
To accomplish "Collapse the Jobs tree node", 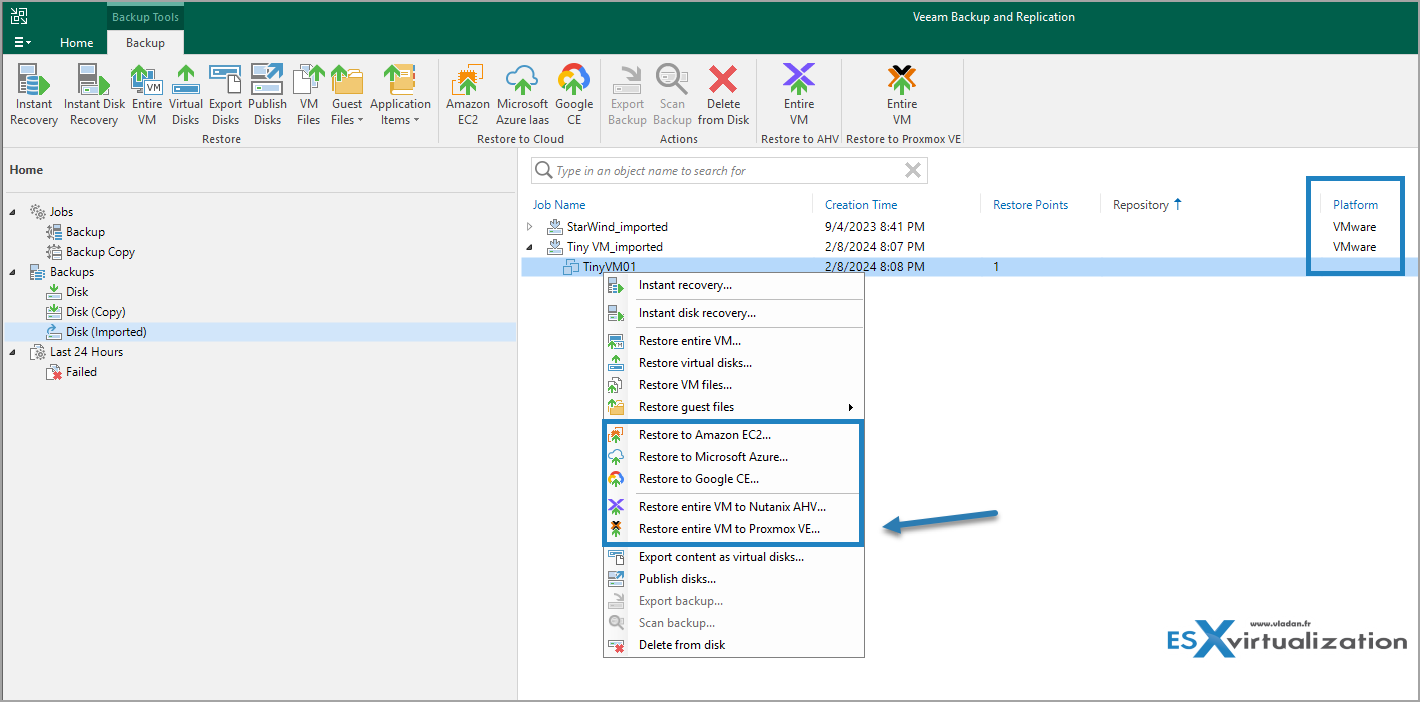I will (x=14, y=212).
